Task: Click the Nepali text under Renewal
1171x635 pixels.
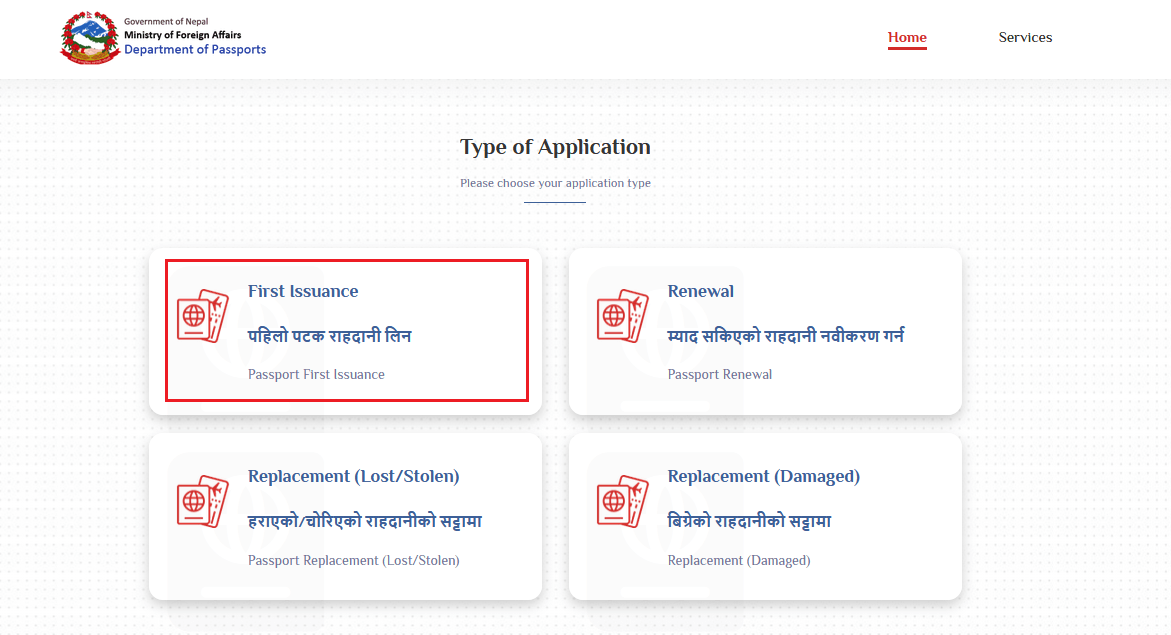Action: click(785, 336)
